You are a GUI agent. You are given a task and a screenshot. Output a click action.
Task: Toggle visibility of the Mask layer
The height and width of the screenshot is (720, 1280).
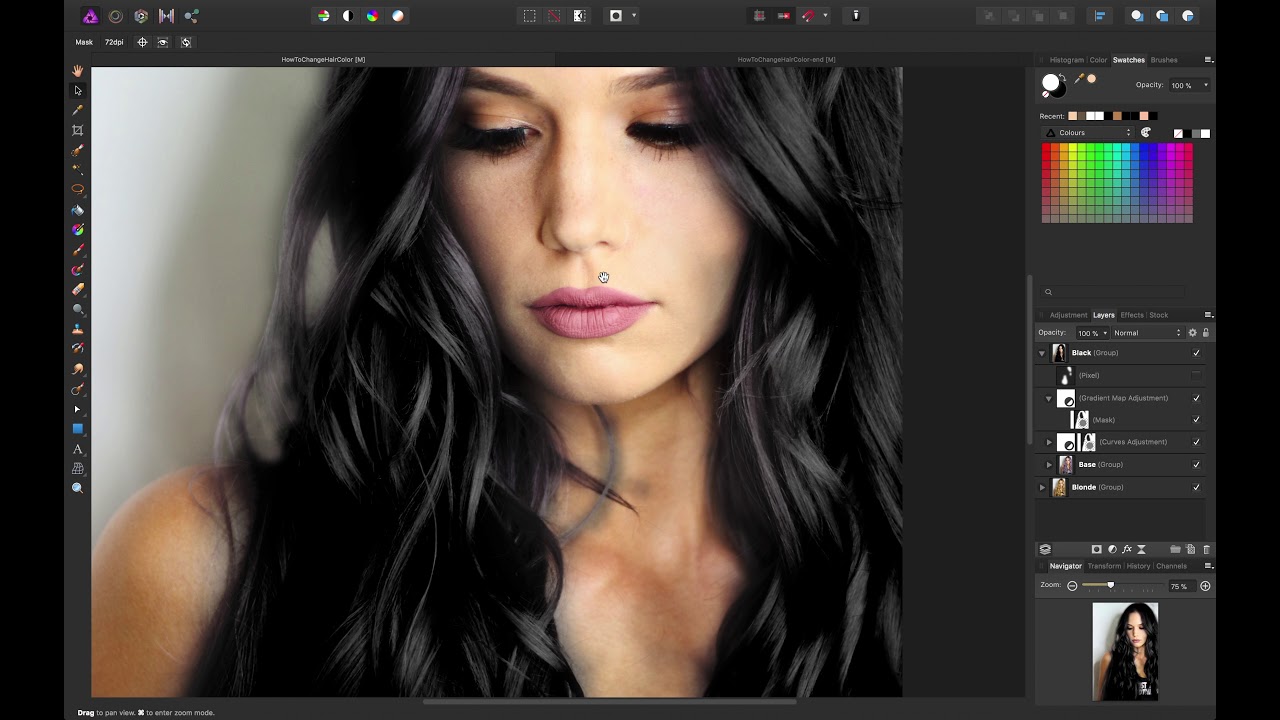point(1196,420)
